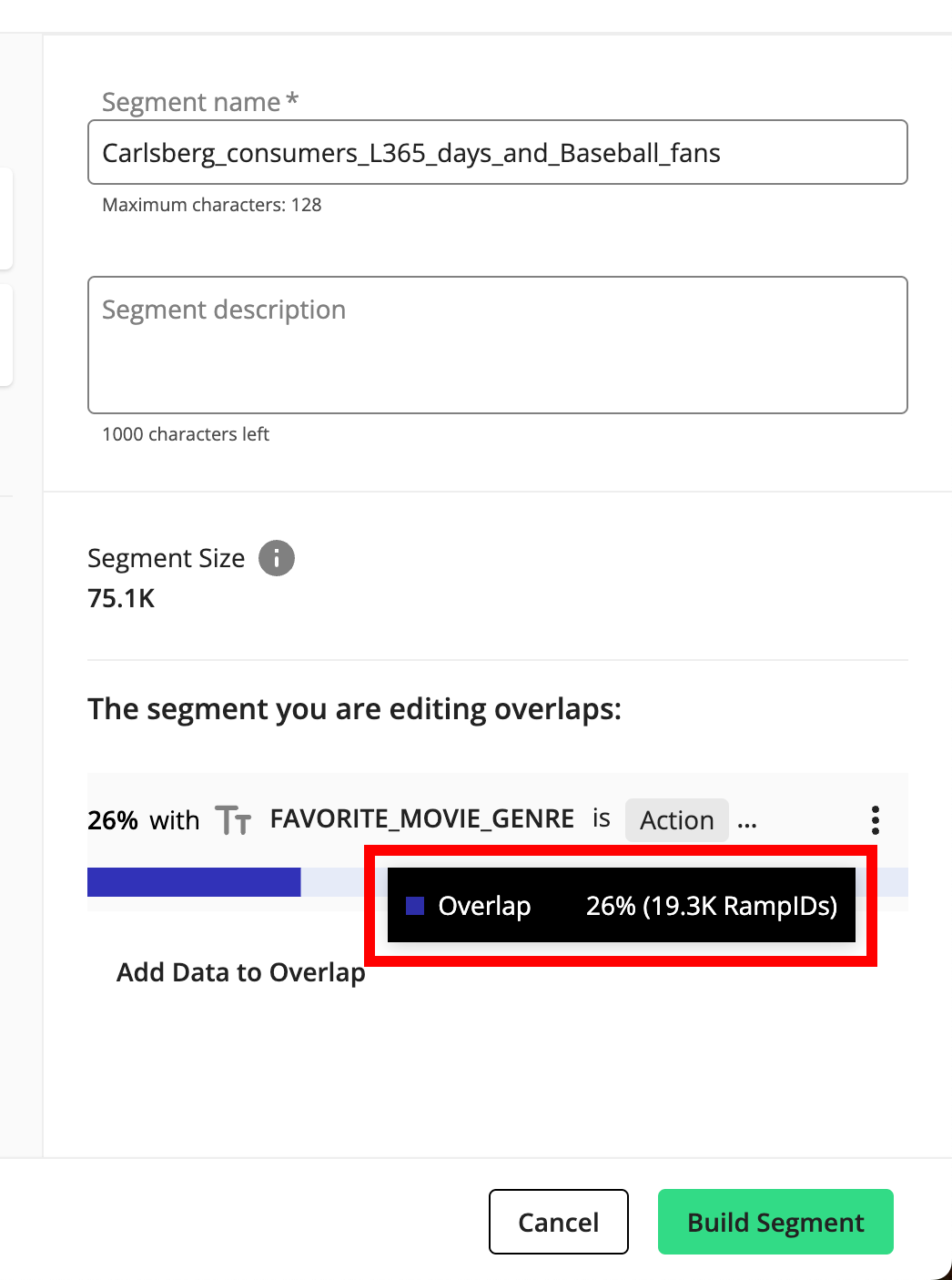Viewport: 952px width, 1280px height.
Task: Click the Overlap 26% tooltip box
Action: (x=622, y=905)
